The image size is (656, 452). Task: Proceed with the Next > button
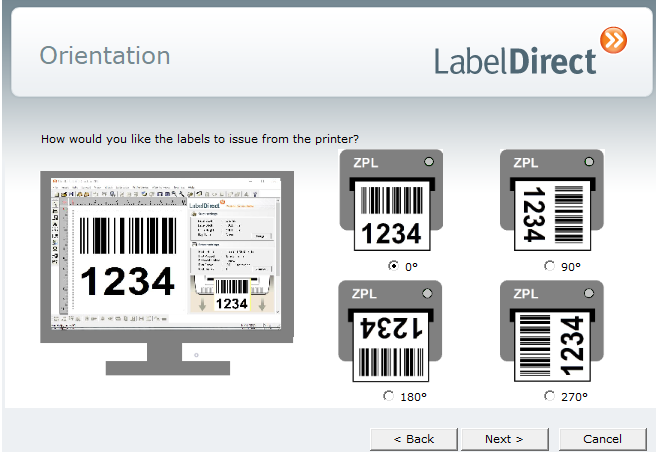pyautogui.click(x=505, y=439)
